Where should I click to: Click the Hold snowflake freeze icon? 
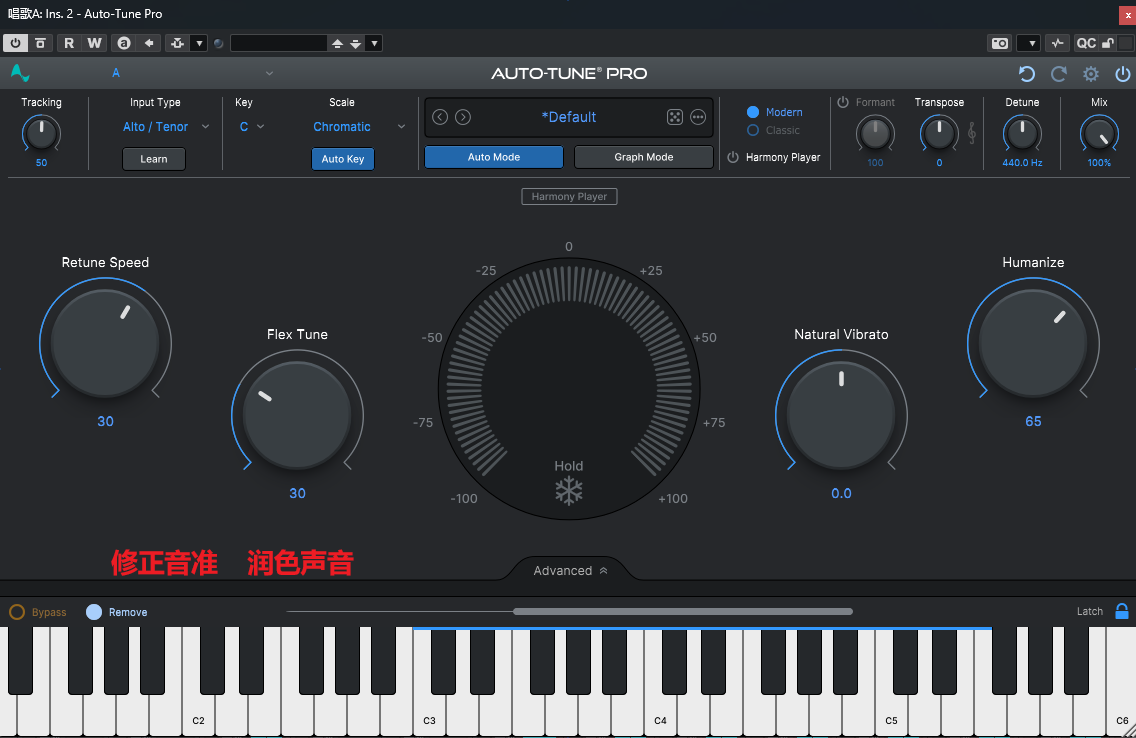click(569, 491)
